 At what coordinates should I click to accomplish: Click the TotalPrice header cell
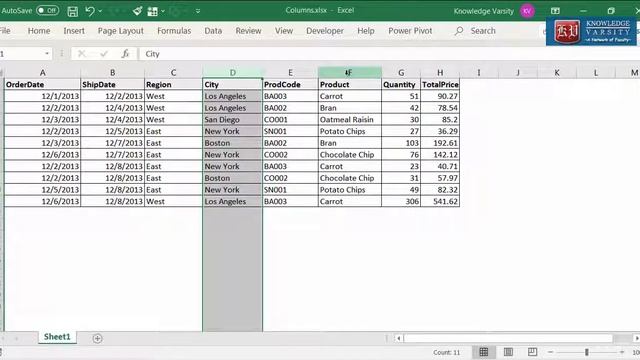pos(440,84)
